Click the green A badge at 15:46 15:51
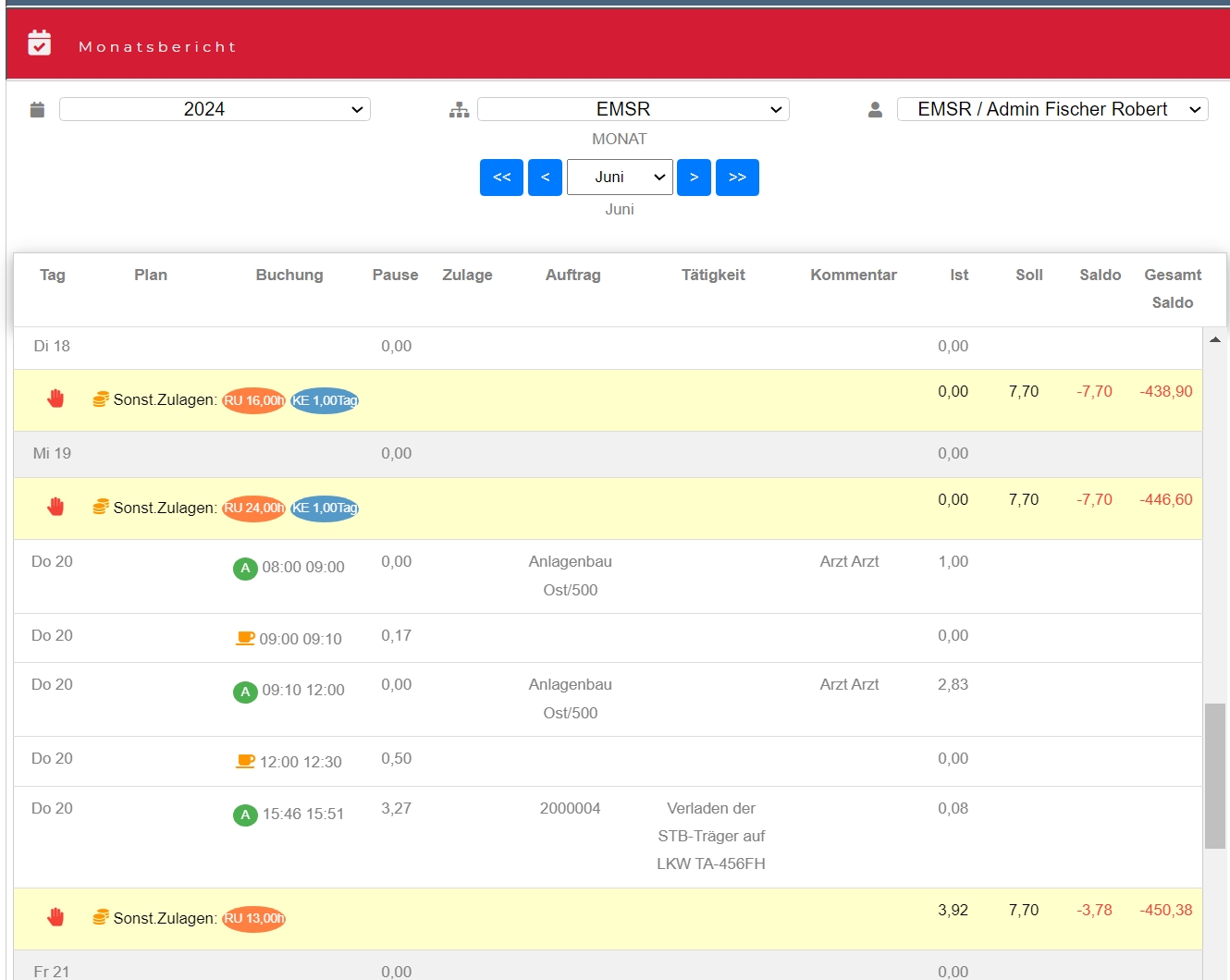 [x=245, y=815]
